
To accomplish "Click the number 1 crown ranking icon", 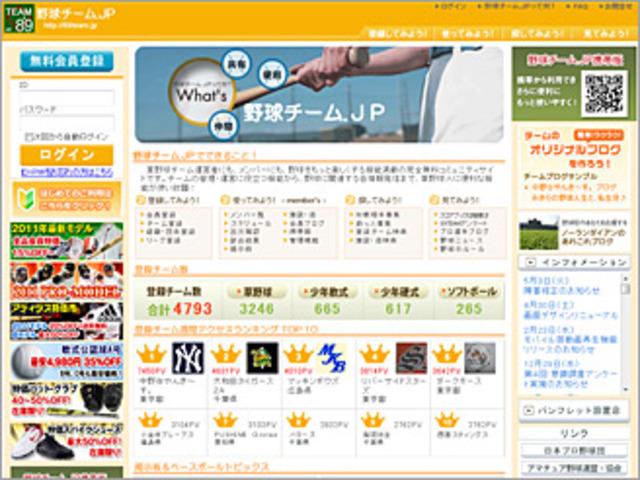I will click(151, 354).
